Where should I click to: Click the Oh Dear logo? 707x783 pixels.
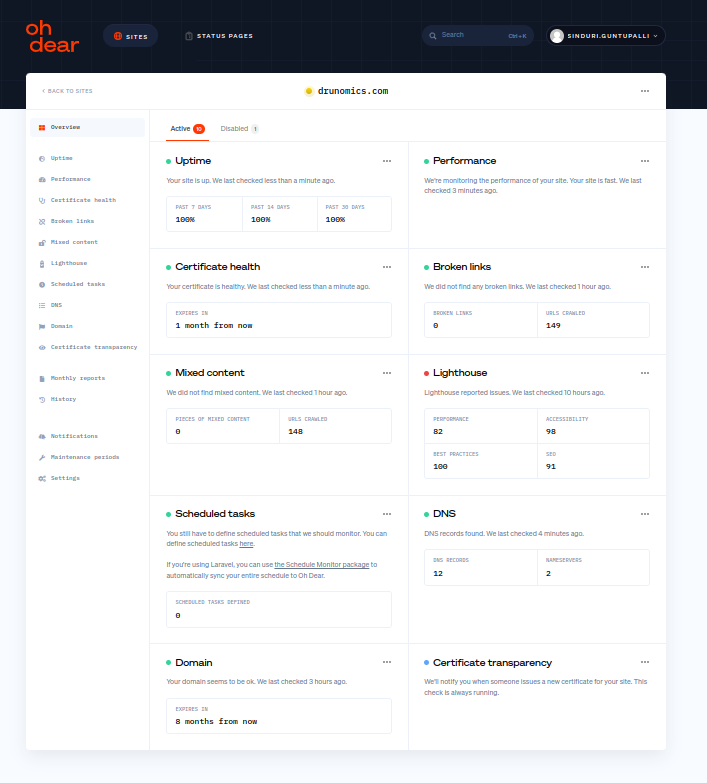52,36
